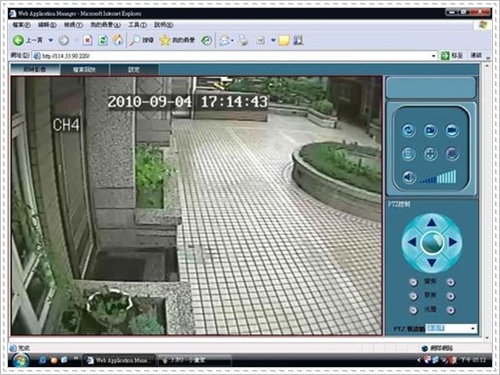Click the Forward arrow in IE toolbar
The width and height of the screenshot is (500, 375).
coord(64,40)
